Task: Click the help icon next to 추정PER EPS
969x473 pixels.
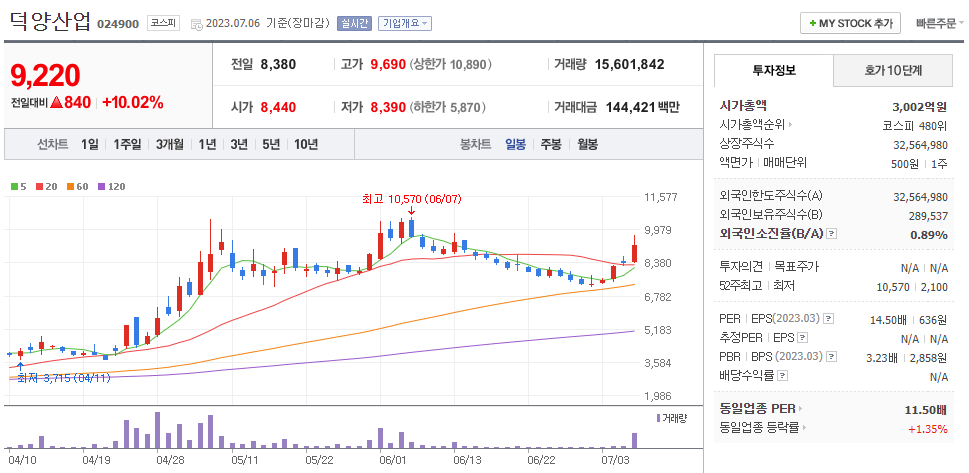Action: pos(802,338)
